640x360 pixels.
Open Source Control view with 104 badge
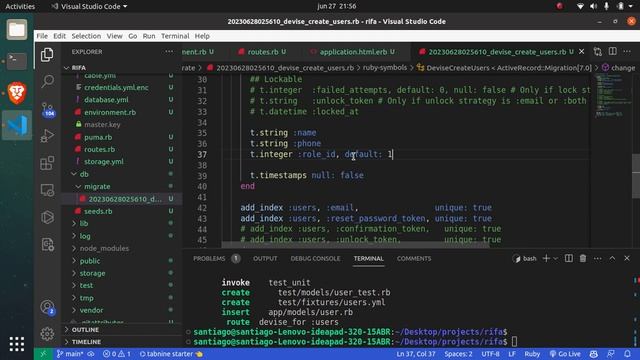tap(47, 109)
